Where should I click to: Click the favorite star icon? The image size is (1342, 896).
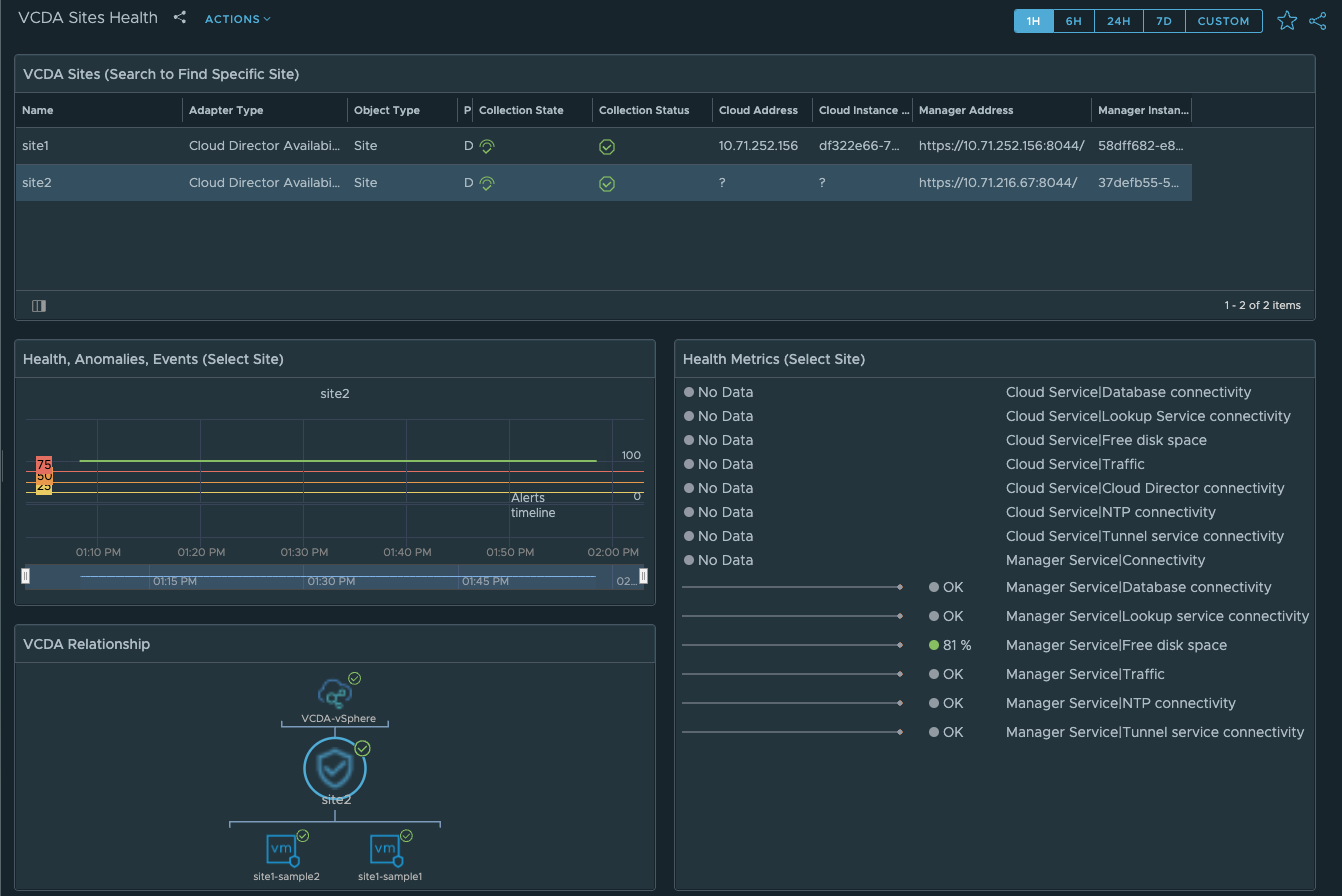tap(1287, 21)
